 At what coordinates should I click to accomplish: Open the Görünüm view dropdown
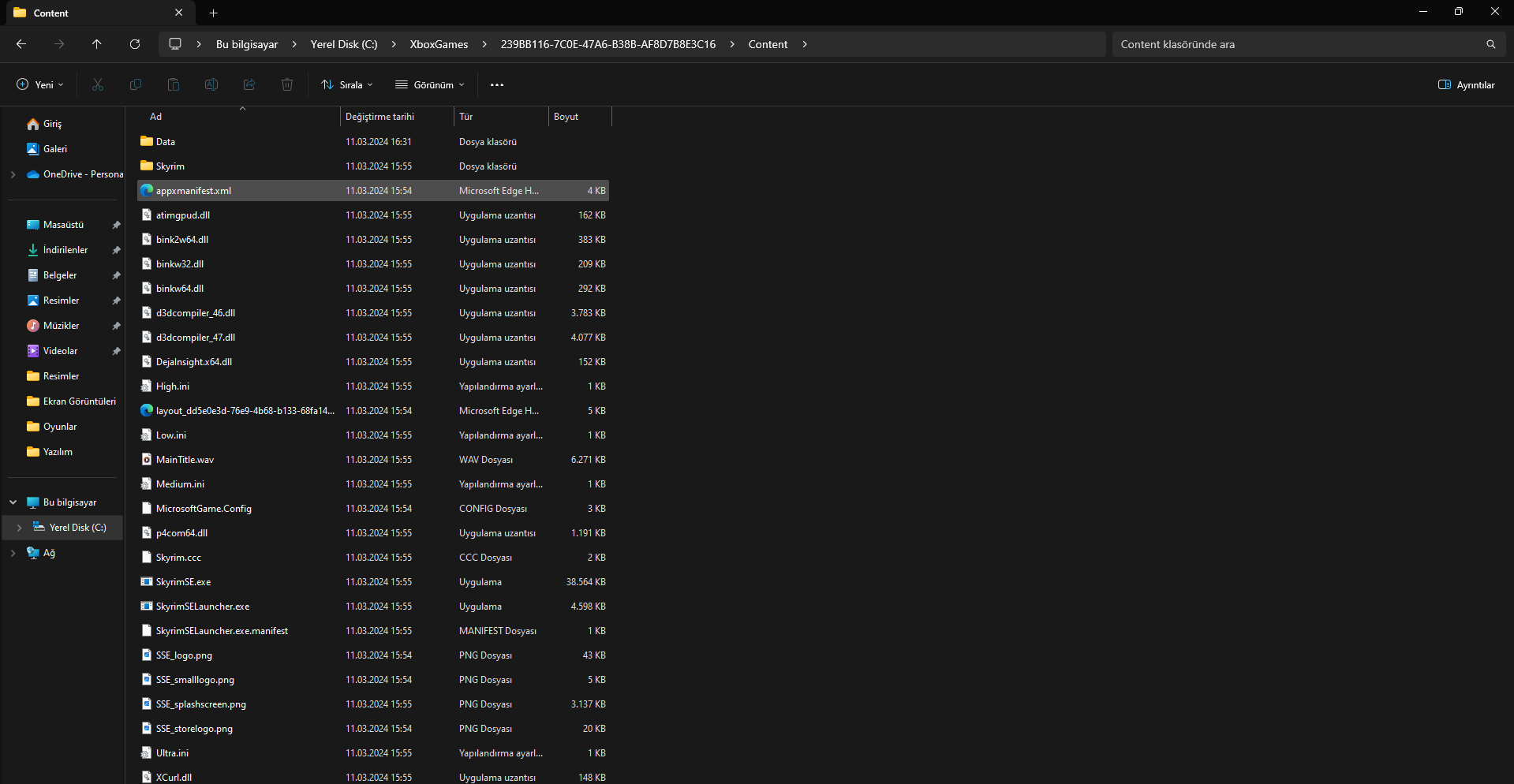(430, 84)
